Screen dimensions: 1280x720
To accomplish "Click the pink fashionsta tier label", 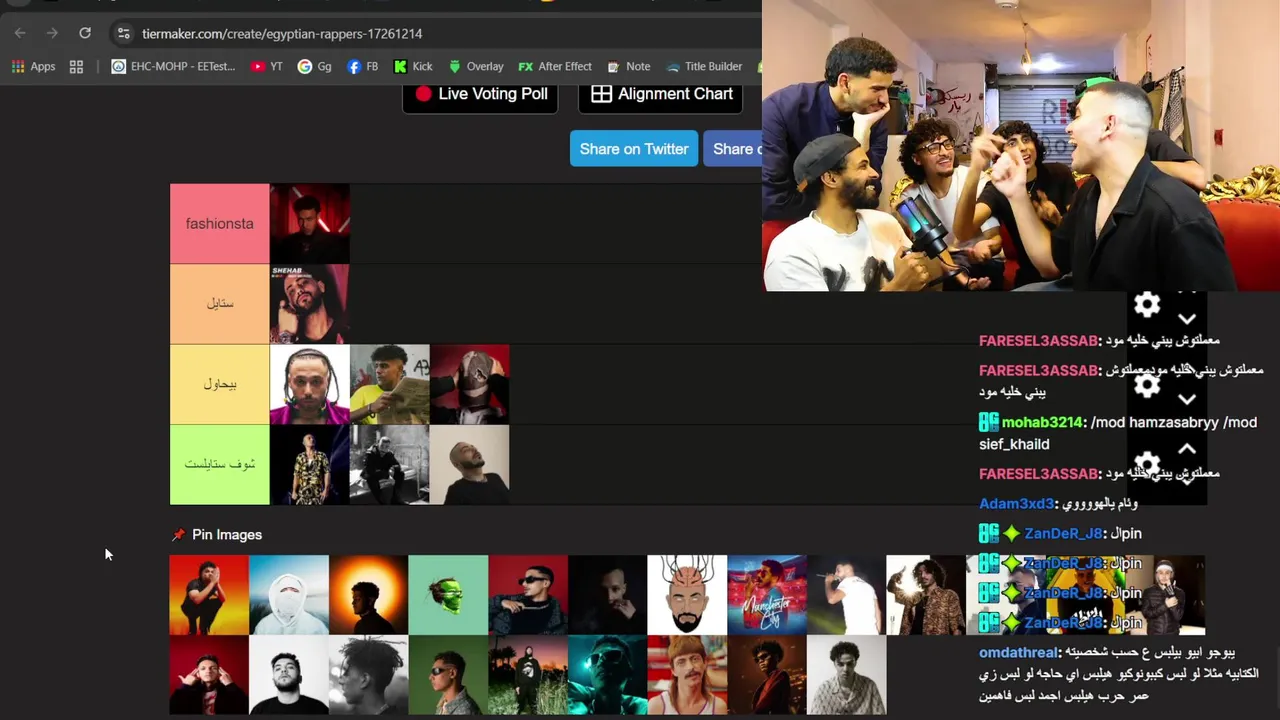I will [x=220, y=224].
